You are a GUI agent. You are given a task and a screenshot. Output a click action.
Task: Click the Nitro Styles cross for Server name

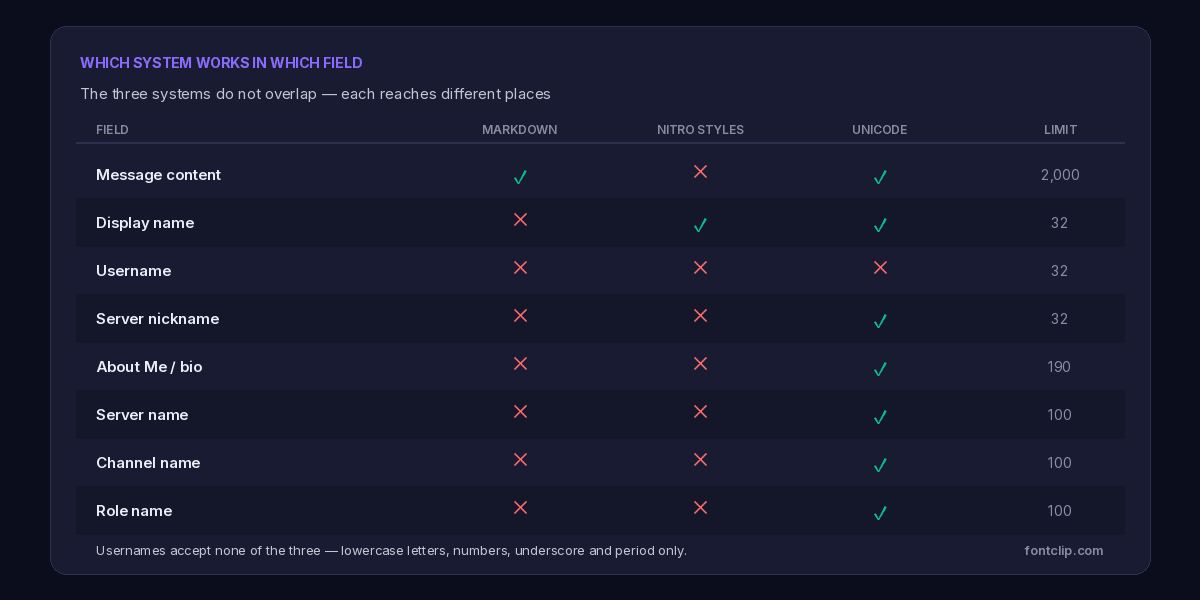(x=700, y=412)
